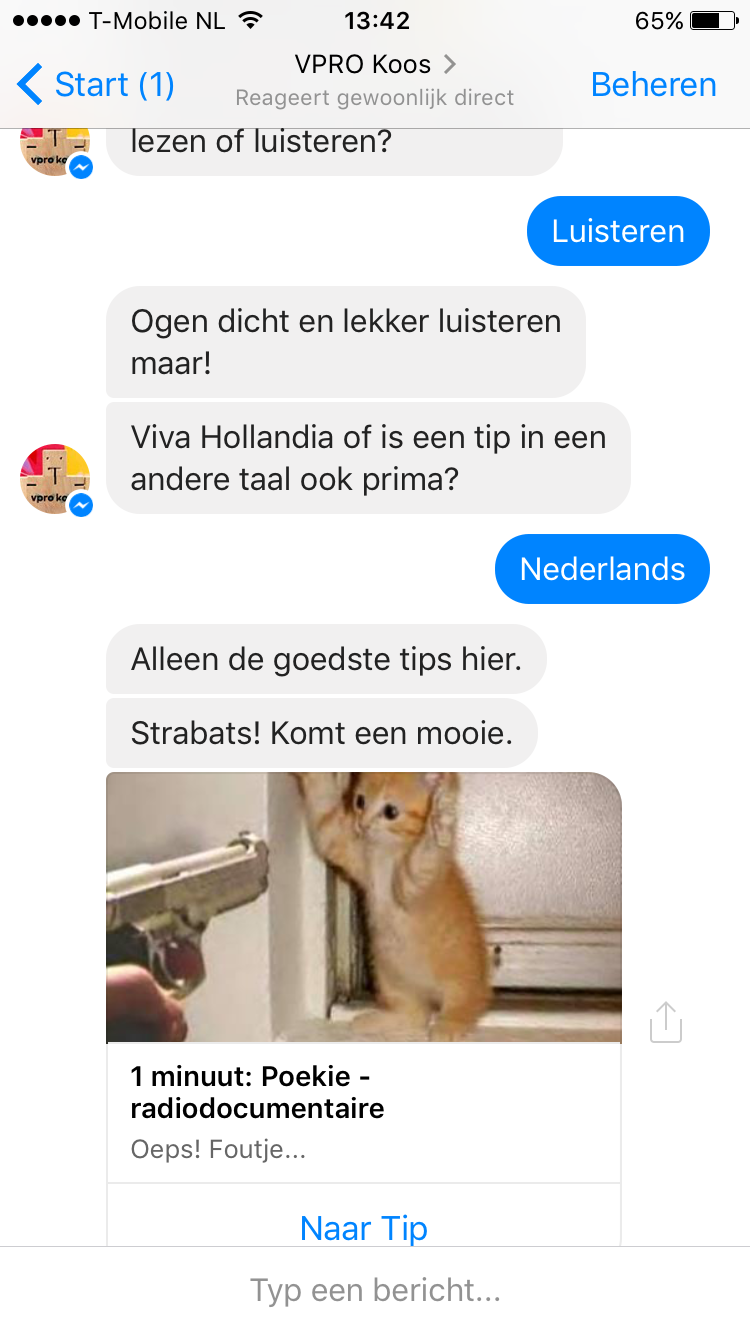Tap the 'Alleen de goedste tips hier.' message
This screenshot has height=1334, width=750.
326,659
